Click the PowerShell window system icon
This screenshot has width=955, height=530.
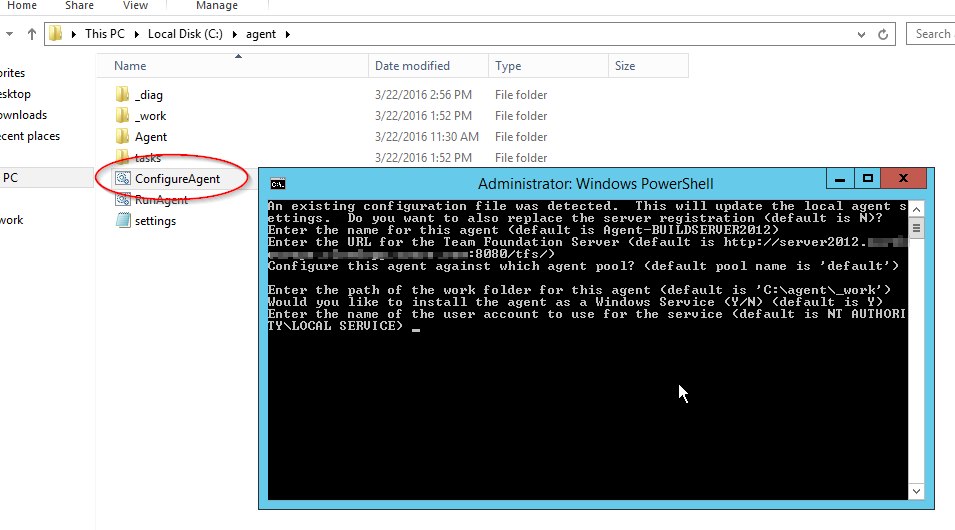tap(278, 183)
